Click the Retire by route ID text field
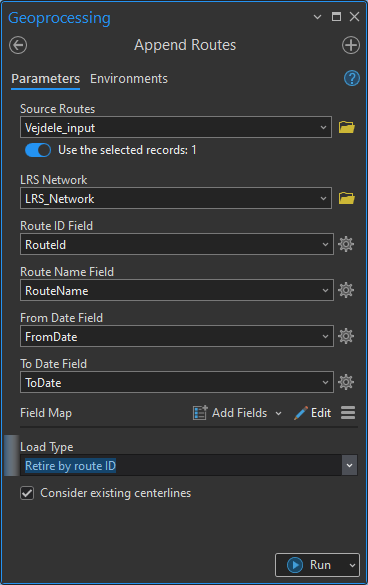The width and height of the screenshot is (368, 585). pyautogui.click(x=181, y=465)
